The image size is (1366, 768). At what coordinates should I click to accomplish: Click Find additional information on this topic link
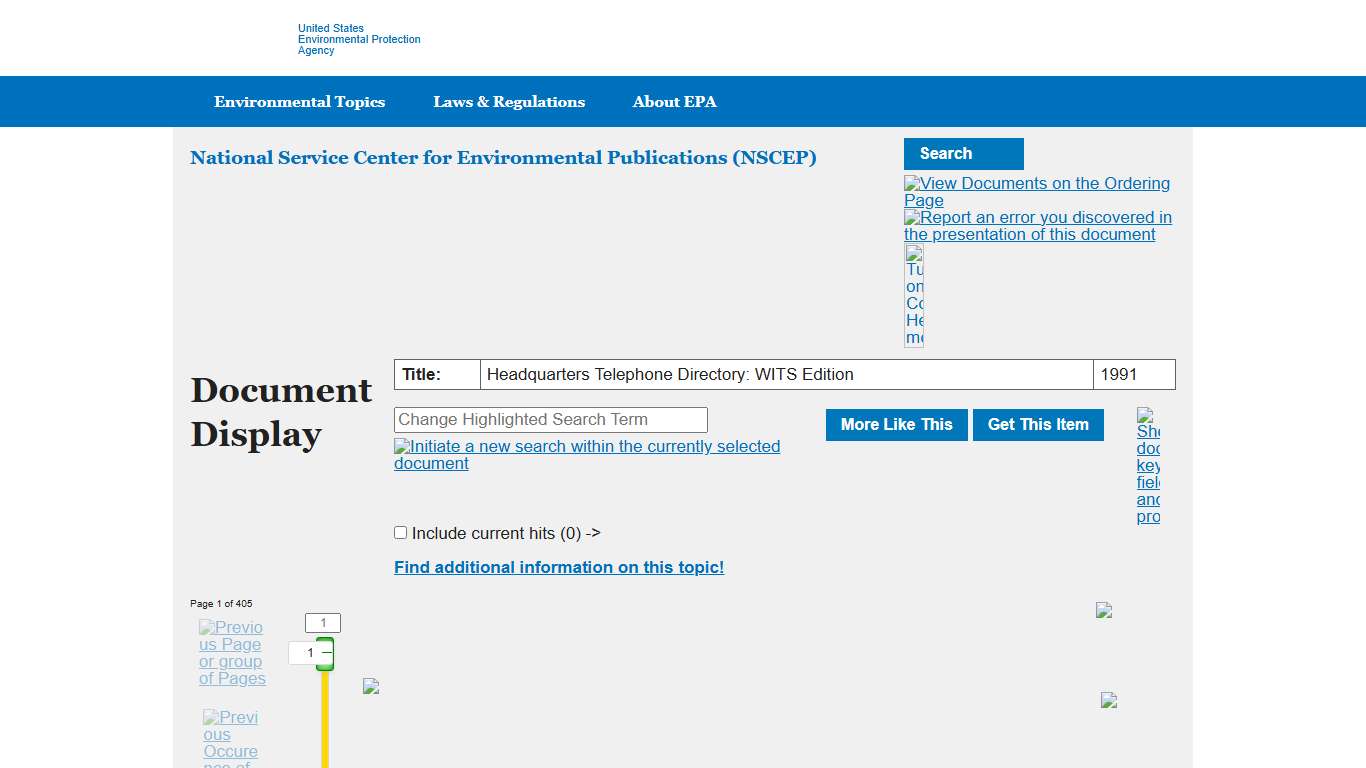click(559, 567)
